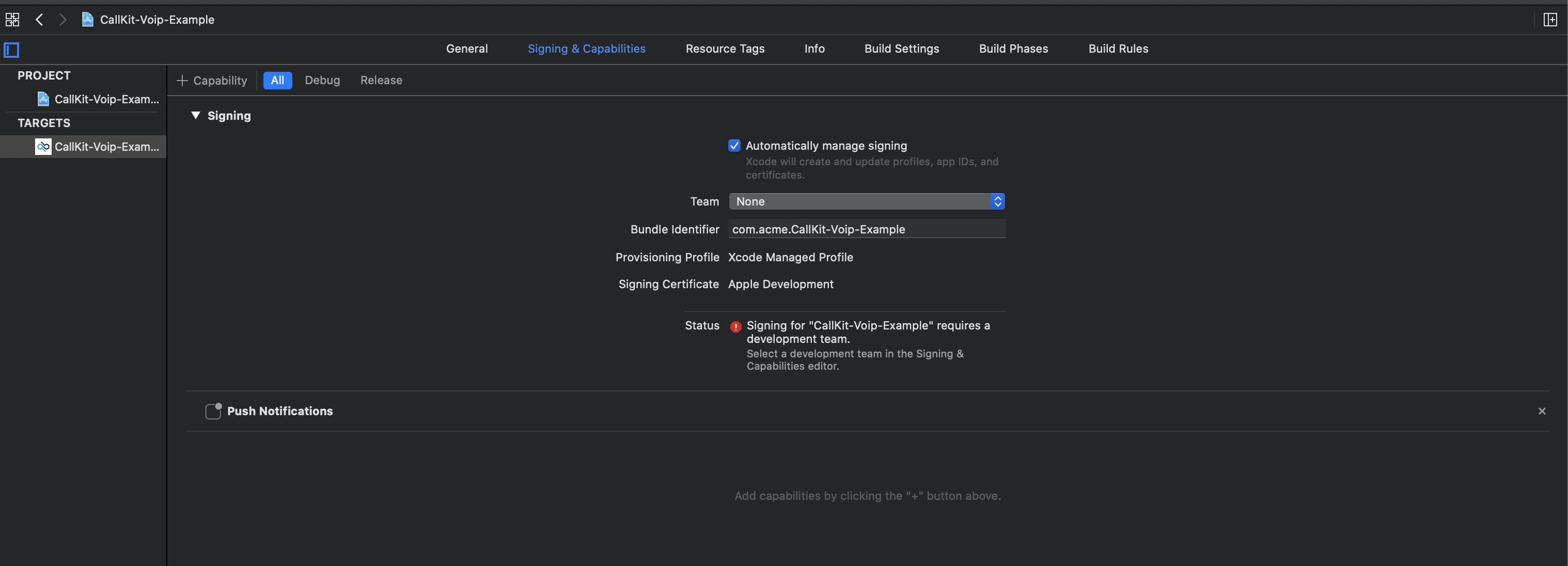This screenshot has width=1568, height=566.
Task: Click the Push Notifications capability icon
Action: [x=213, y=411]
